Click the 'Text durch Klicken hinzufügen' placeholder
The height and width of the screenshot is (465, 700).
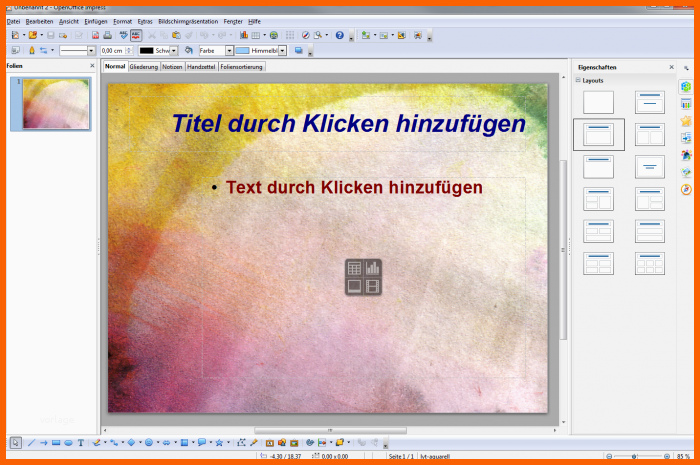(354, 187)
